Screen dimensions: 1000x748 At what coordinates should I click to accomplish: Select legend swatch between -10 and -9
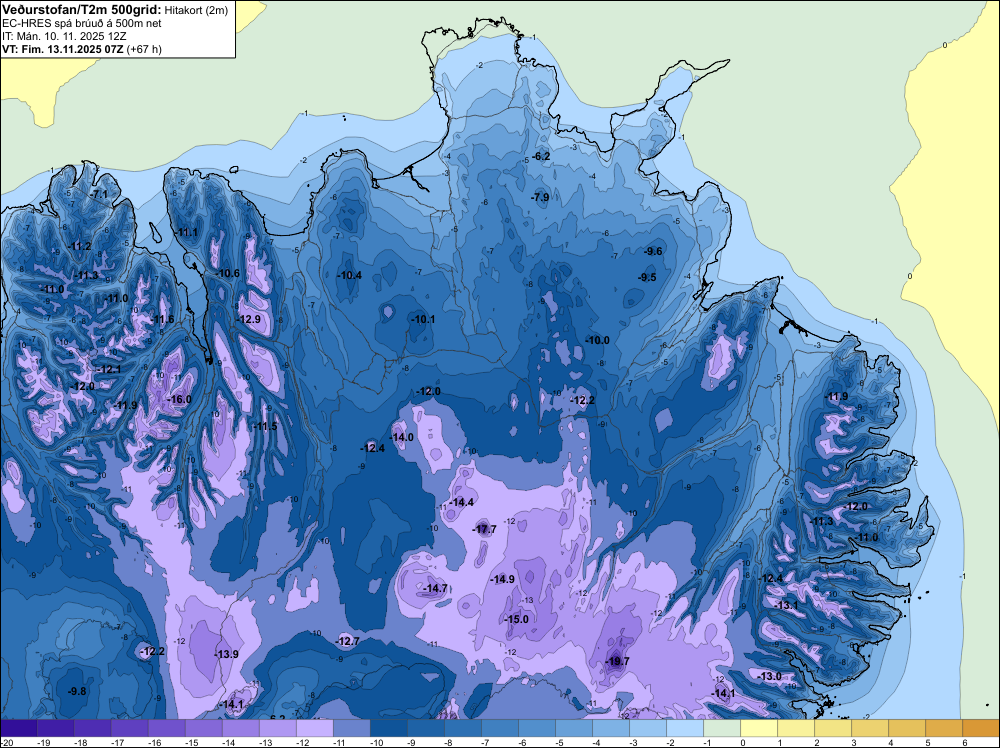pos(388,728)
